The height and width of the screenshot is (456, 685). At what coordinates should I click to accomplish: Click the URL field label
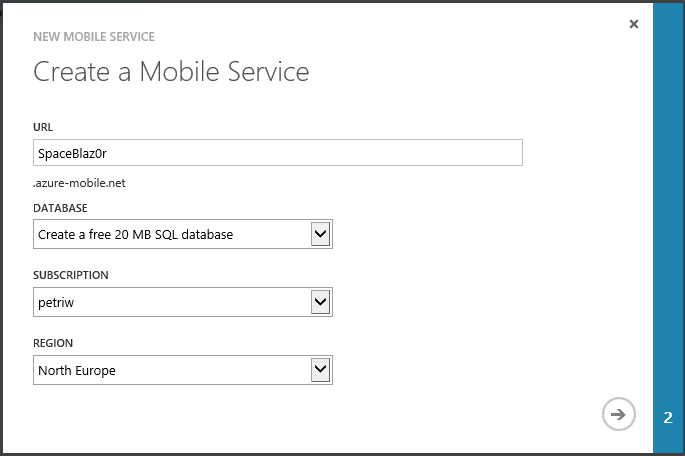(x=43, y=127)
